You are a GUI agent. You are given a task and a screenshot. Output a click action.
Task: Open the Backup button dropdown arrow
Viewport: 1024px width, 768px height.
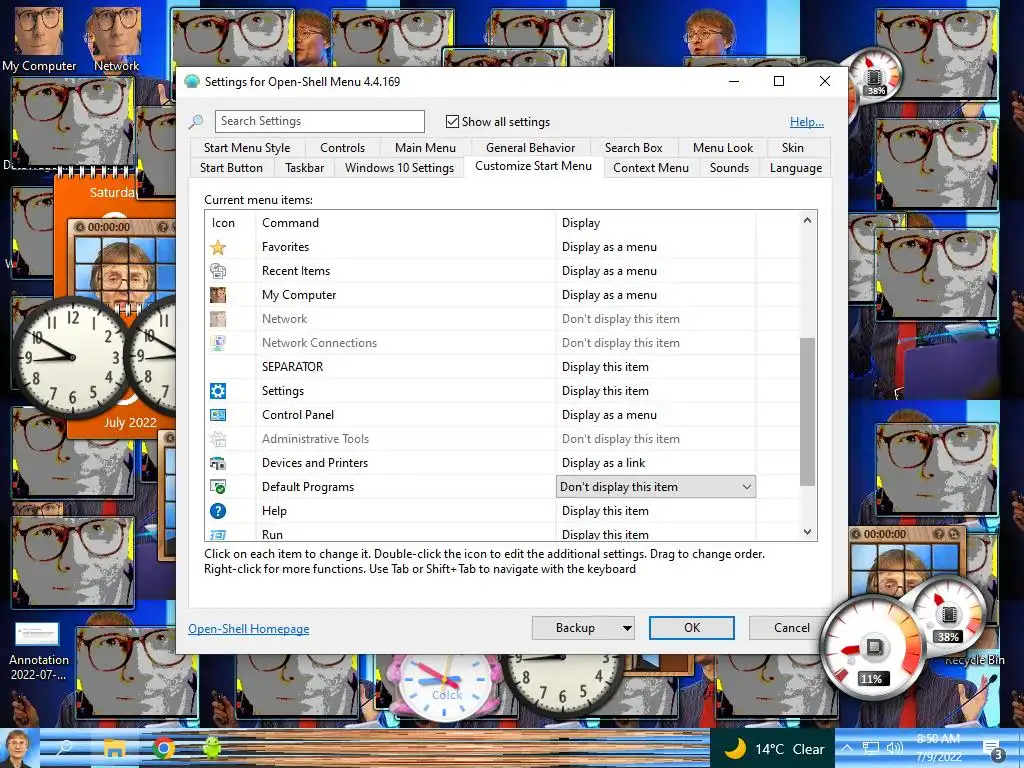pyautogui.click(x=627, y=628)
